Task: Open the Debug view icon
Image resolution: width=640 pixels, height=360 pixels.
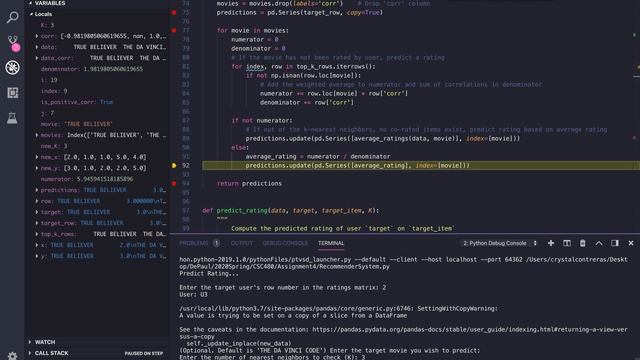Action: coord(12,68)
